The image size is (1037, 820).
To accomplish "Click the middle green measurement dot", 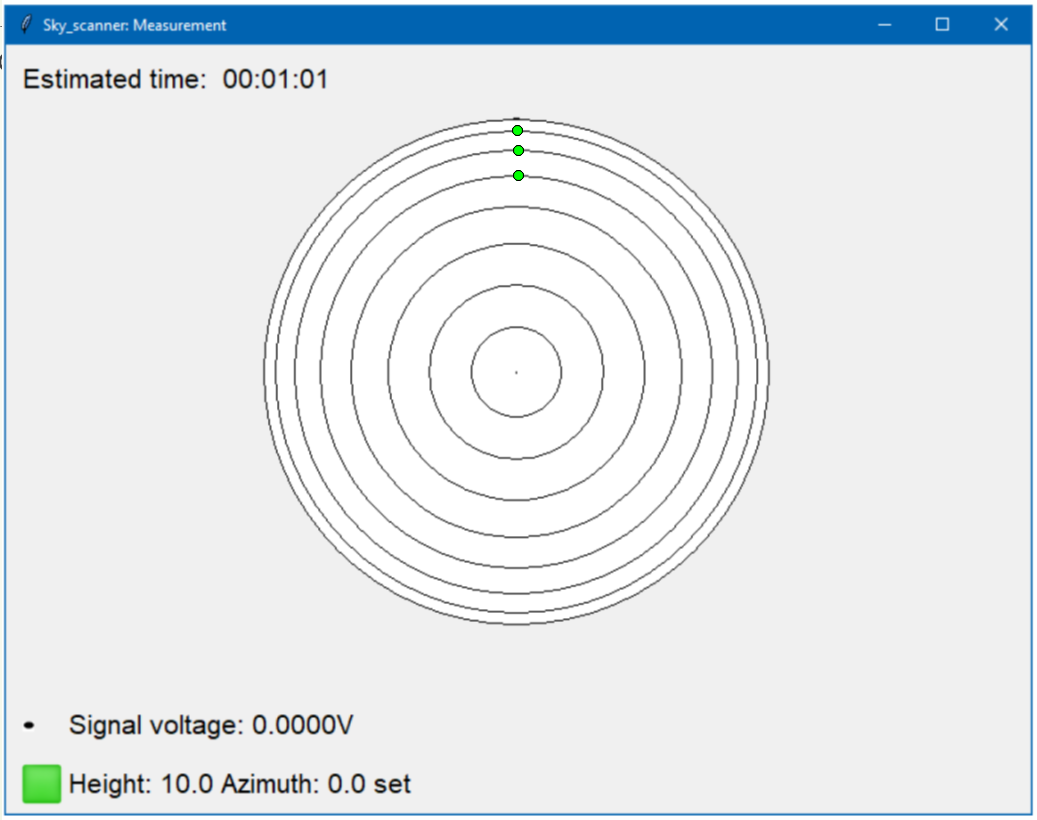I will tap(518, 150).
